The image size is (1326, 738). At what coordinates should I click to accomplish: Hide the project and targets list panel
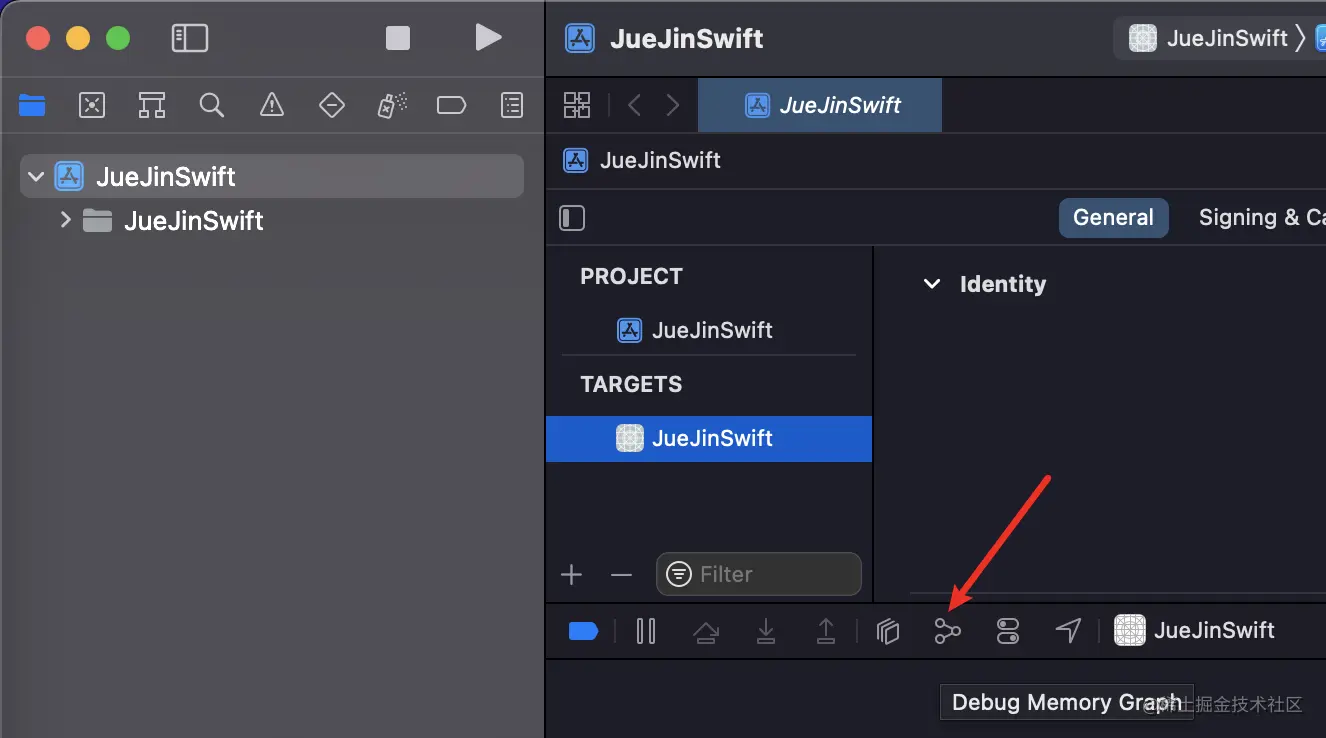[x=572, y=218]
